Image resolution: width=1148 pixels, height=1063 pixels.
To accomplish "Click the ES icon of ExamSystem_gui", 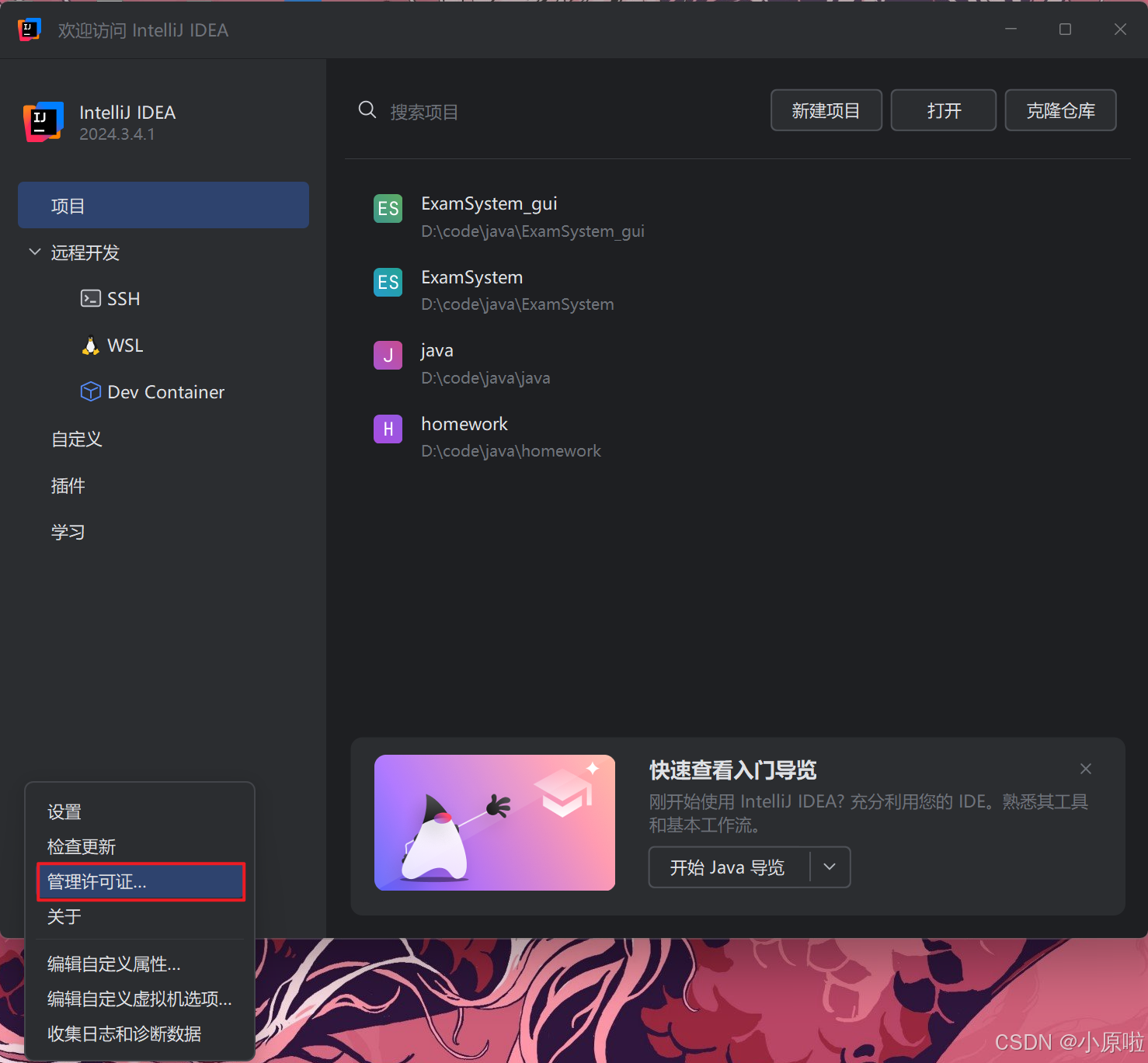I will pos(388,208).
